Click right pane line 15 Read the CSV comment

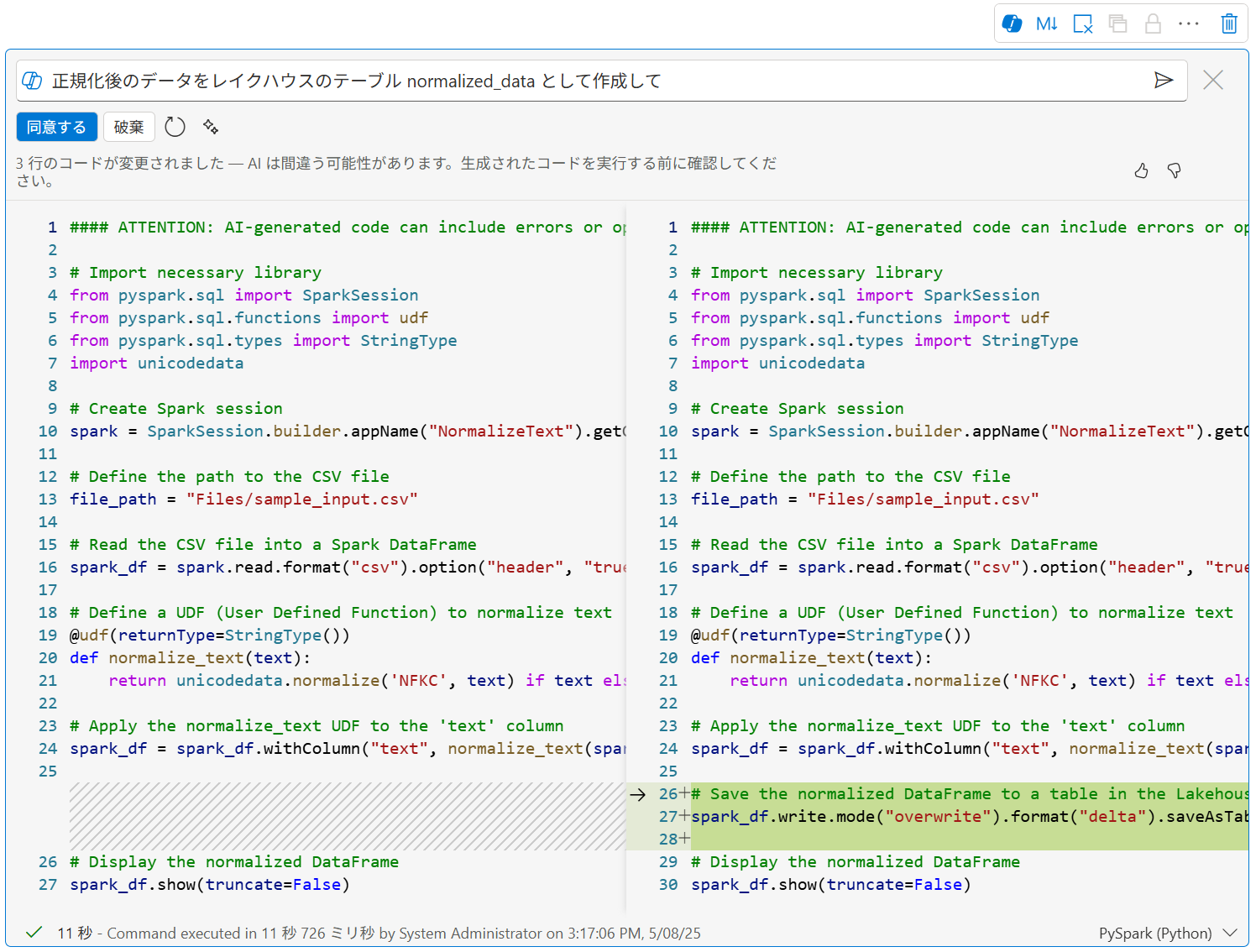click(894, 545)
